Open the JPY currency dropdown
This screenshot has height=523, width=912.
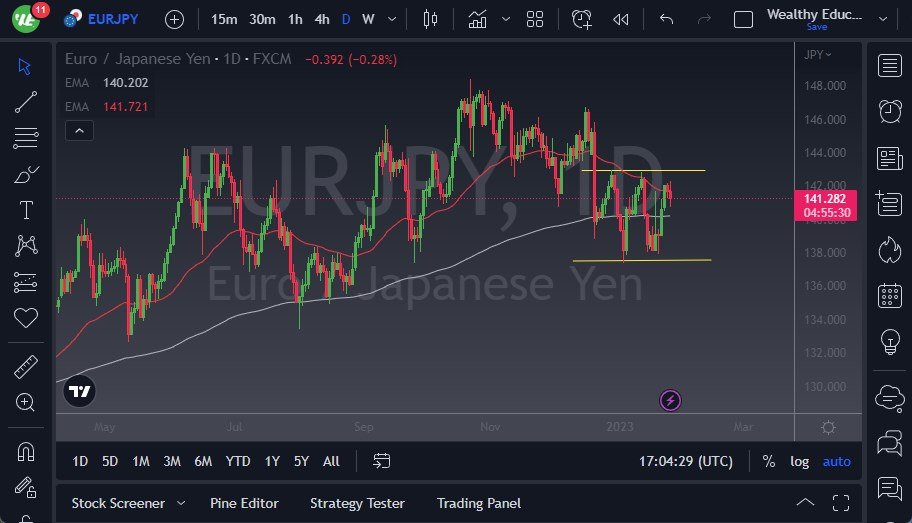pyautogui.click(x=817, y=54)
